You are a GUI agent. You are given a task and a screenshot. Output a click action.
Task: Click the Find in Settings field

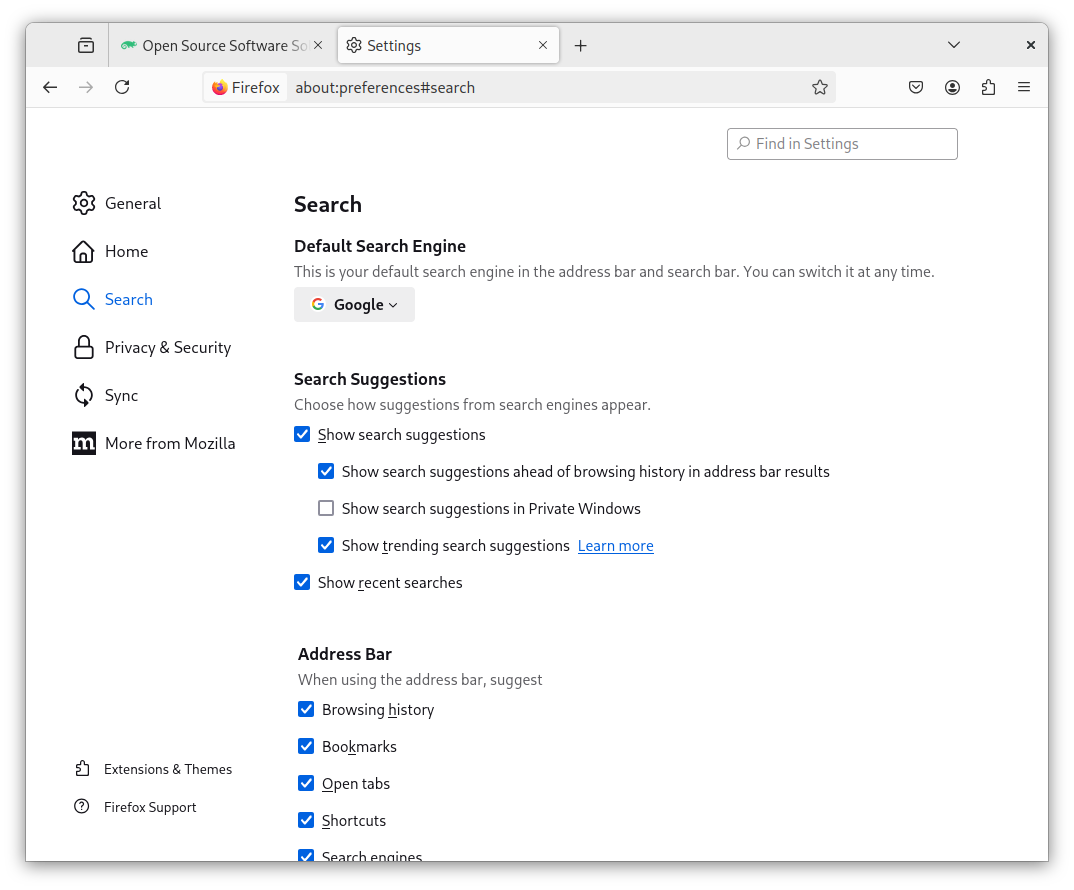[842, 144]
